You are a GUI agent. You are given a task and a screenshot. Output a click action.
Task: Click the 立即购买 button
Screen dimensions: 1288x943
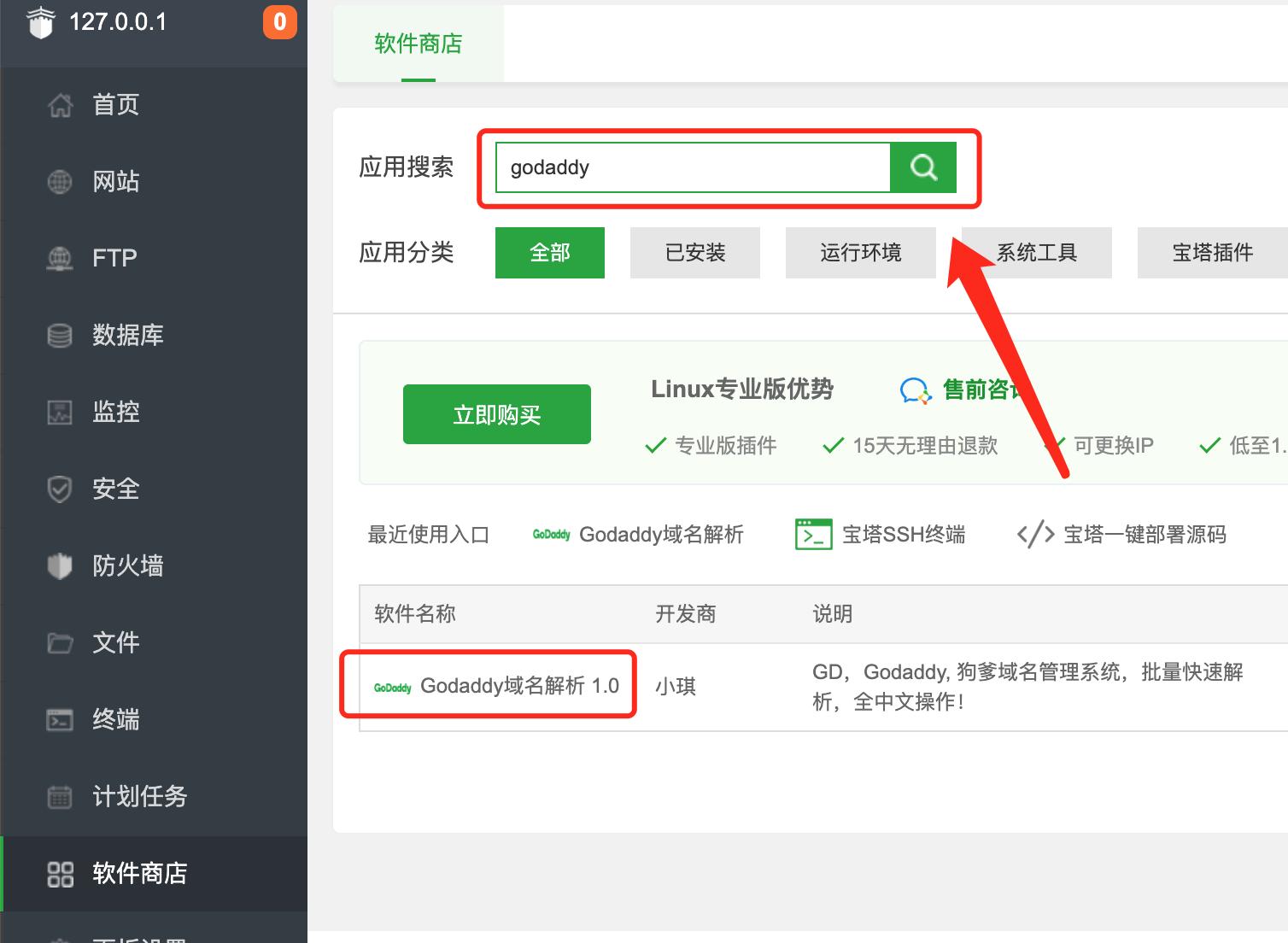click(497, 414)
